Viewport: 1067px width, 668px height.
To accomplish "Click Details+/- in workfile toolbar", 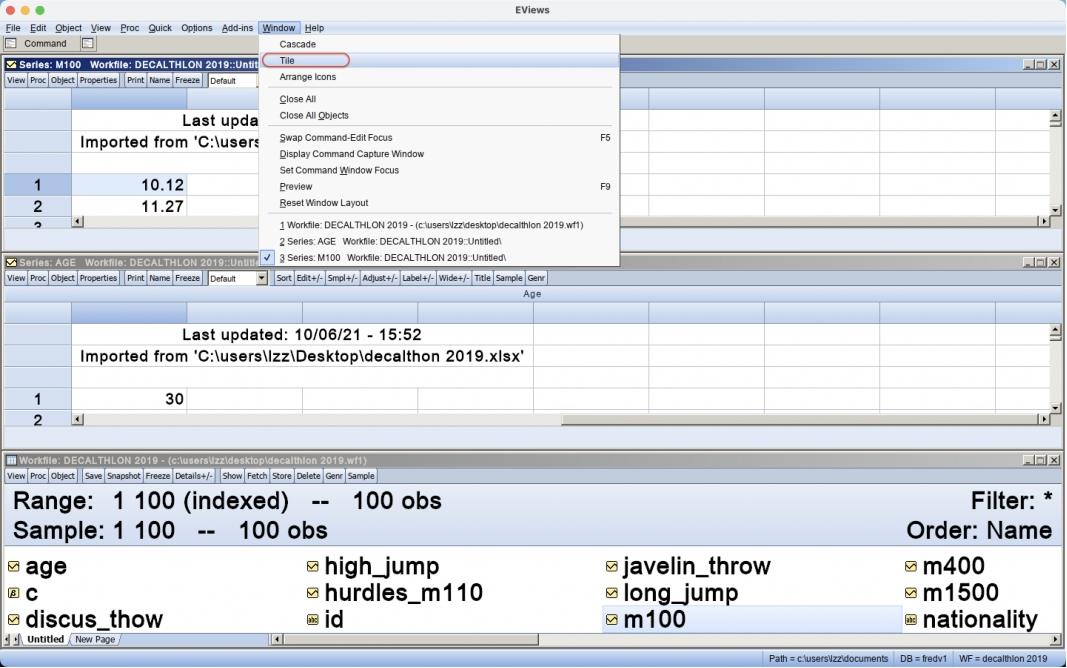I will [x=194, y=476].
